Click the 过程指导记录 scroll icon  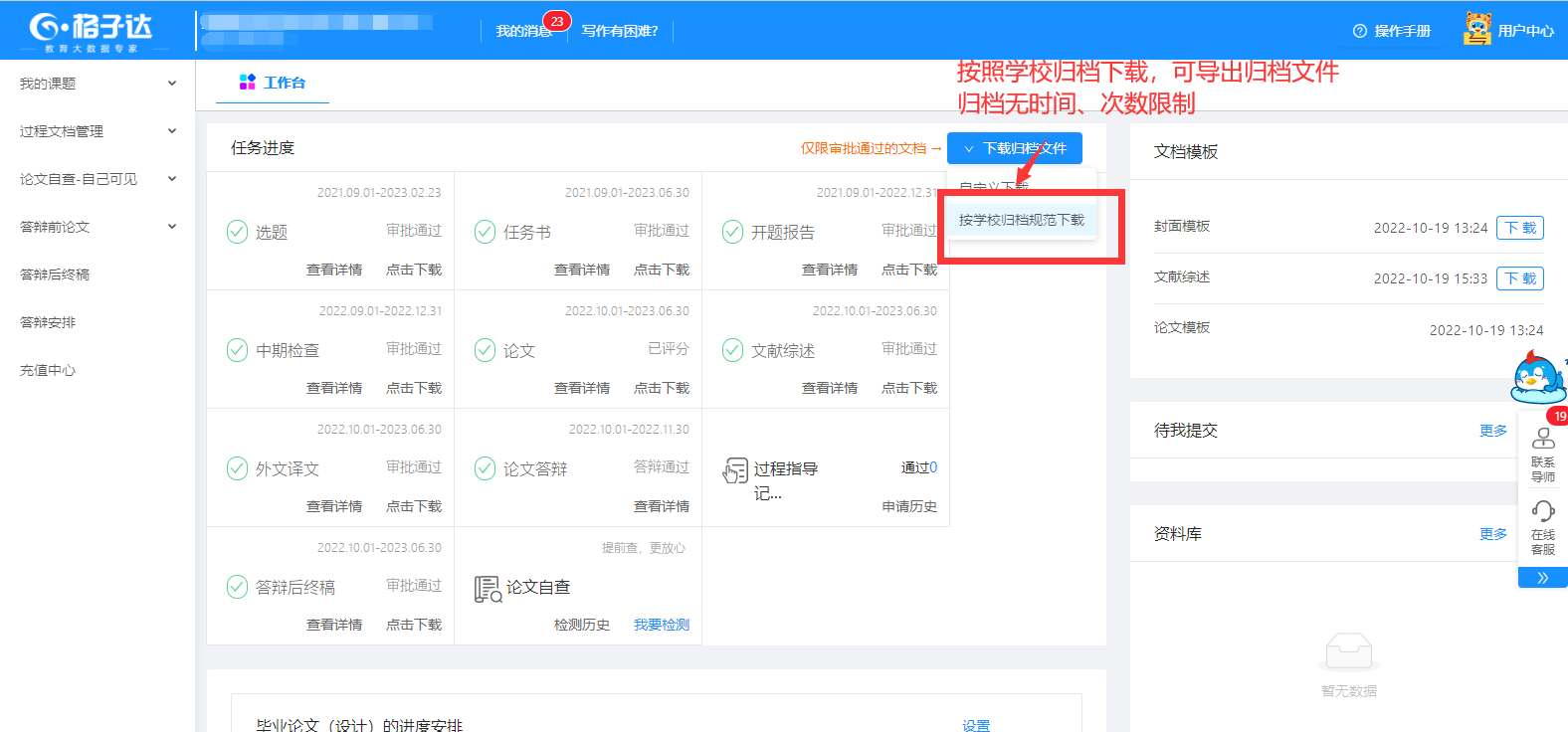tap(735, 470)
